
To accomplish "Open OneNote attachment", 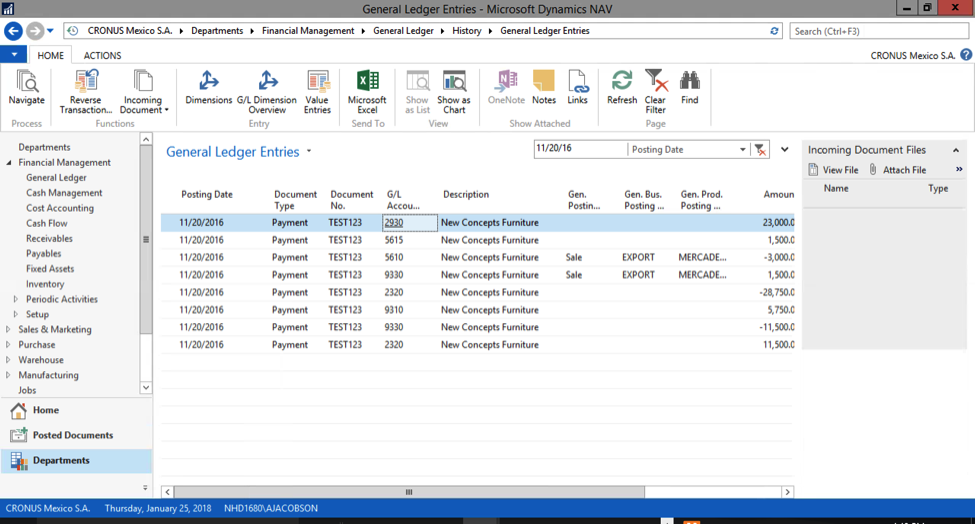I will [x=506, y=87].
